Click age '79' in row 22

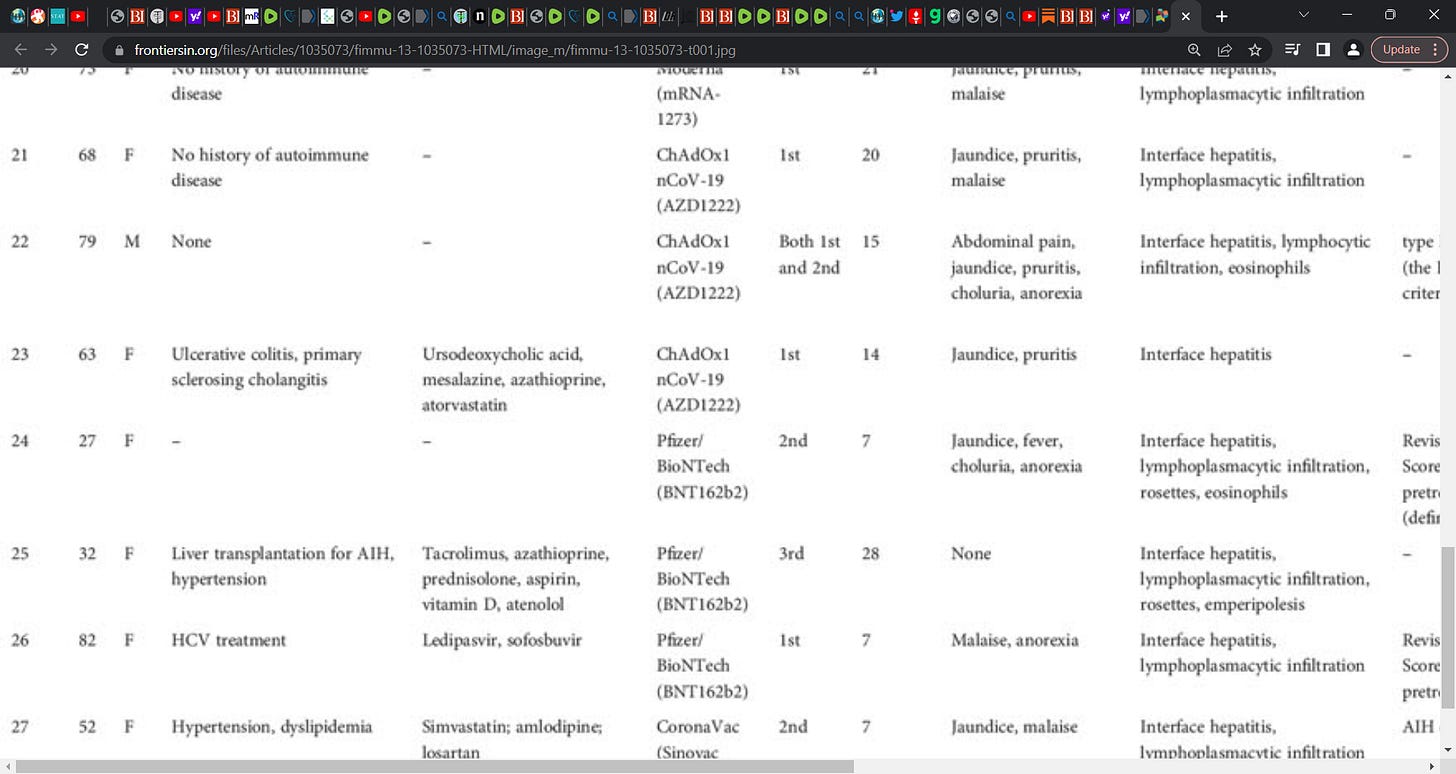[87, 242]
